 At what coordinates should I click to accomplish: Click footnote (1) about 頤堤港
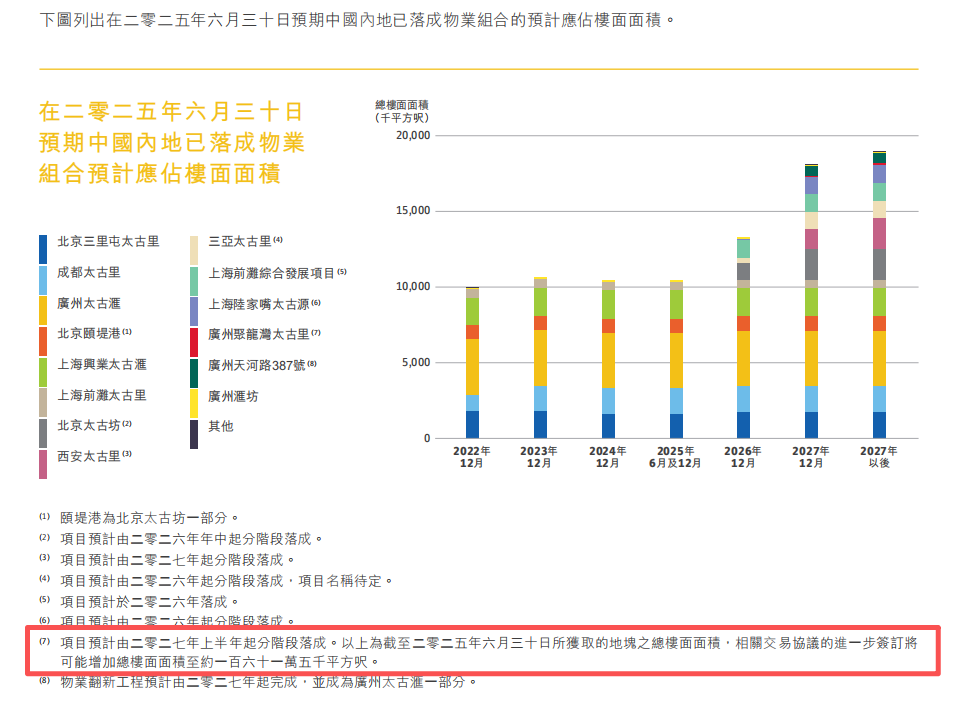tap(150, 518)
